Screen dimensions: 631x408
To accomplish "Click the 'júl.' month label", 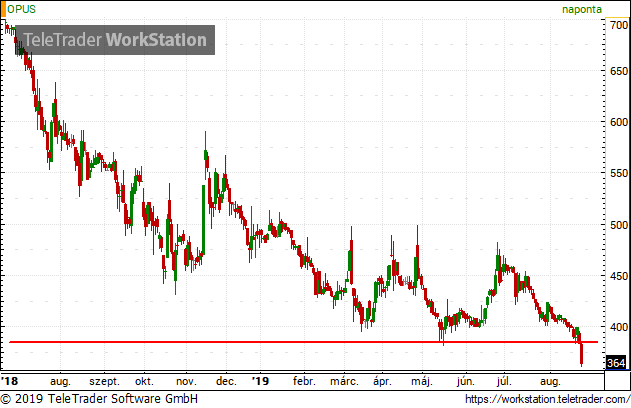I will click(504, 381).
